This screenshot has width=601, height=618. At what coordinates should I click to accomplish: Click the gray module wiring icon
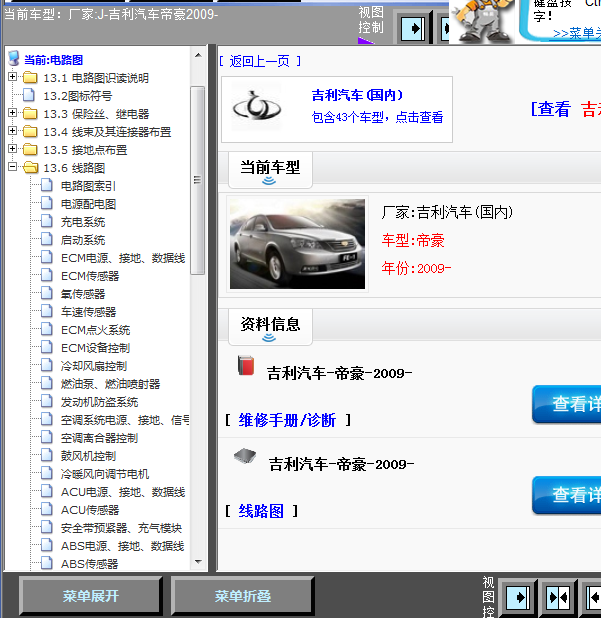coord(245,456)
